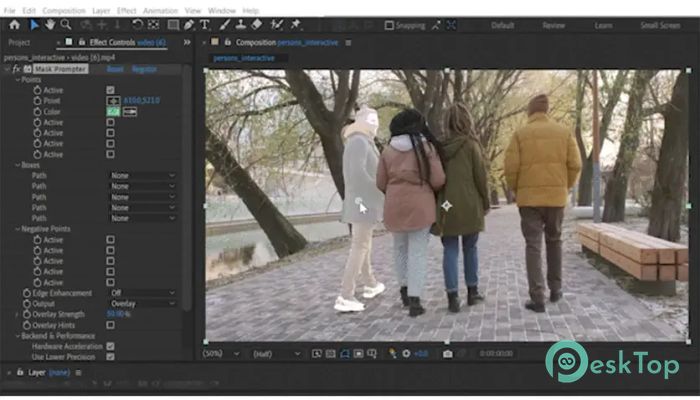This screenshot has width=700, height=400.
Task: Click the Color eyedropper icon
Action: click(x=130, y=112)
